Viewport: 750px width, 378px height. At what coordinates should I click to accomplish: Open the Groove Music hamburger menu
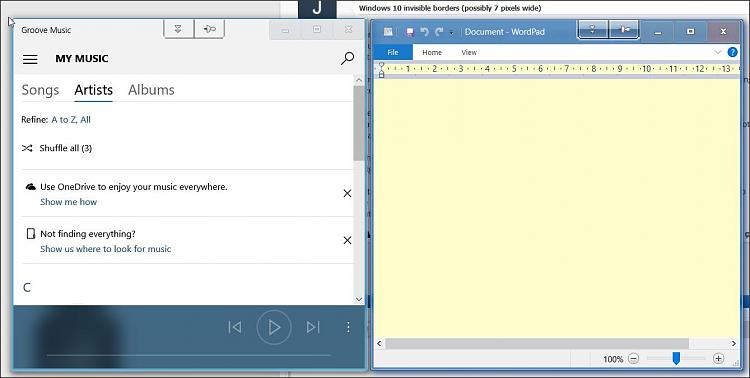(30, 59)
